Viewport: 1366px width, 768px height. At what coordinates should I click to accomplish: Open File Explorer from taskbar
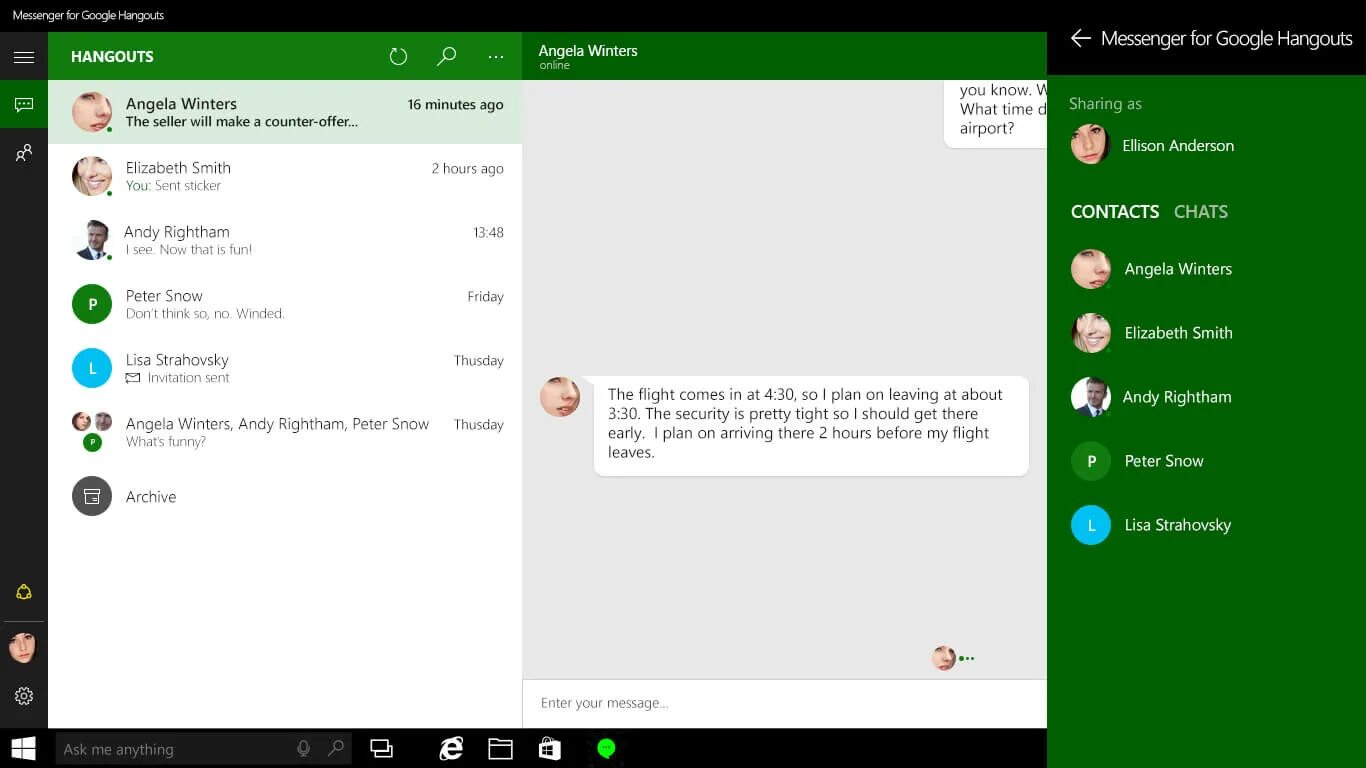coord(500,748)
